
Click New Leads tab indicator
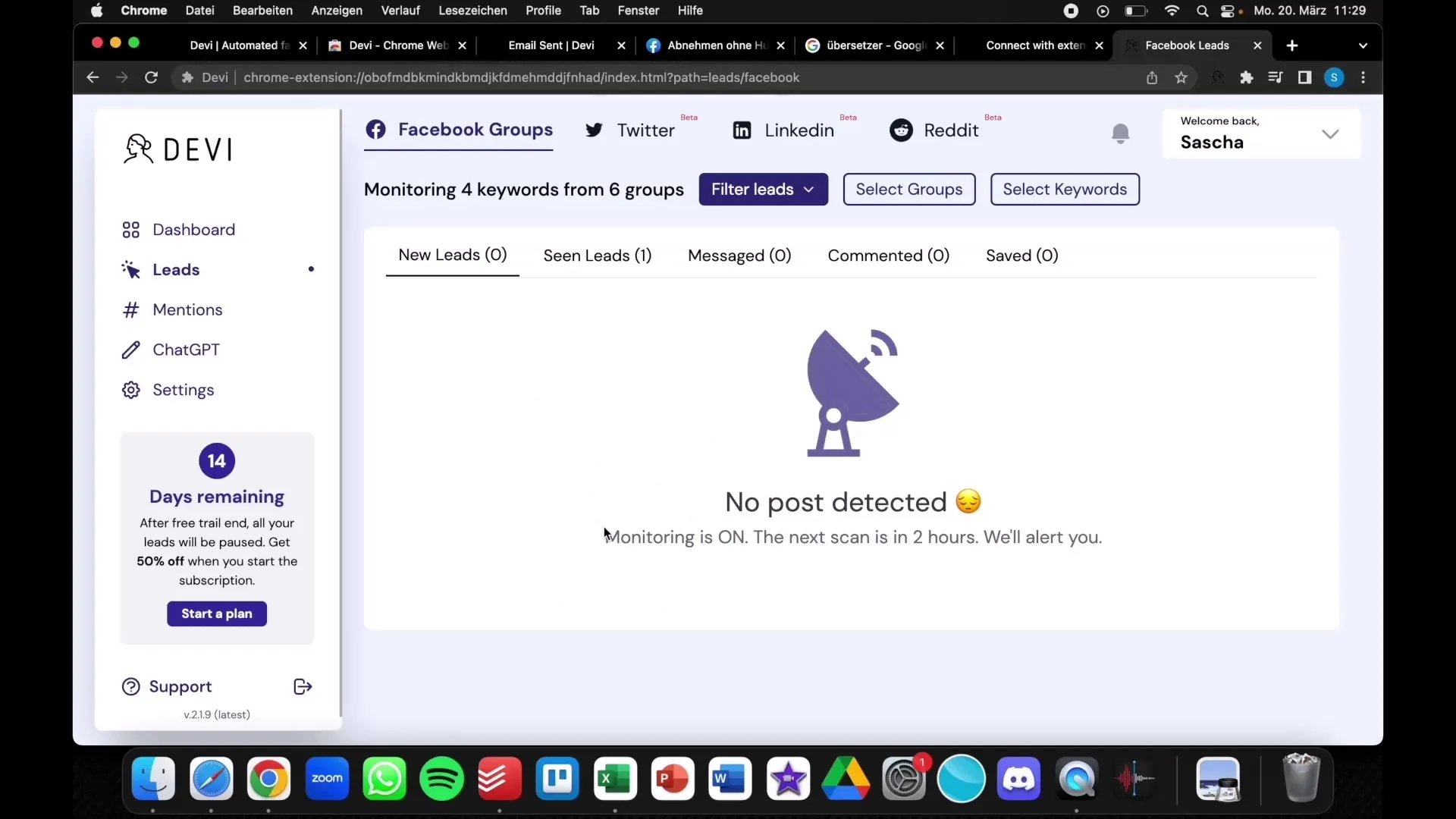click(x=452, y=255)
